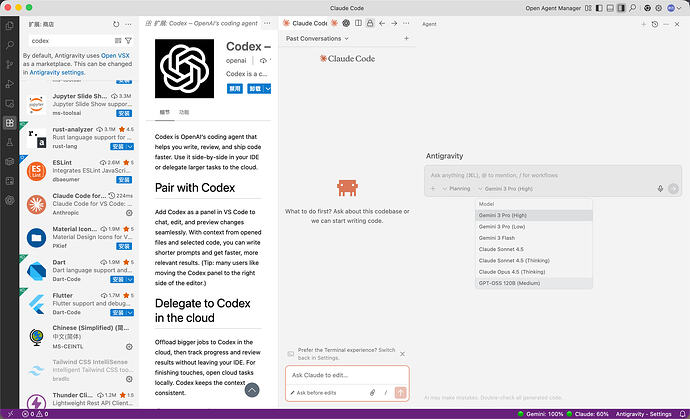690x419 pixels.
Task: Open the Testing flask icon view
Action: [10, 142]
